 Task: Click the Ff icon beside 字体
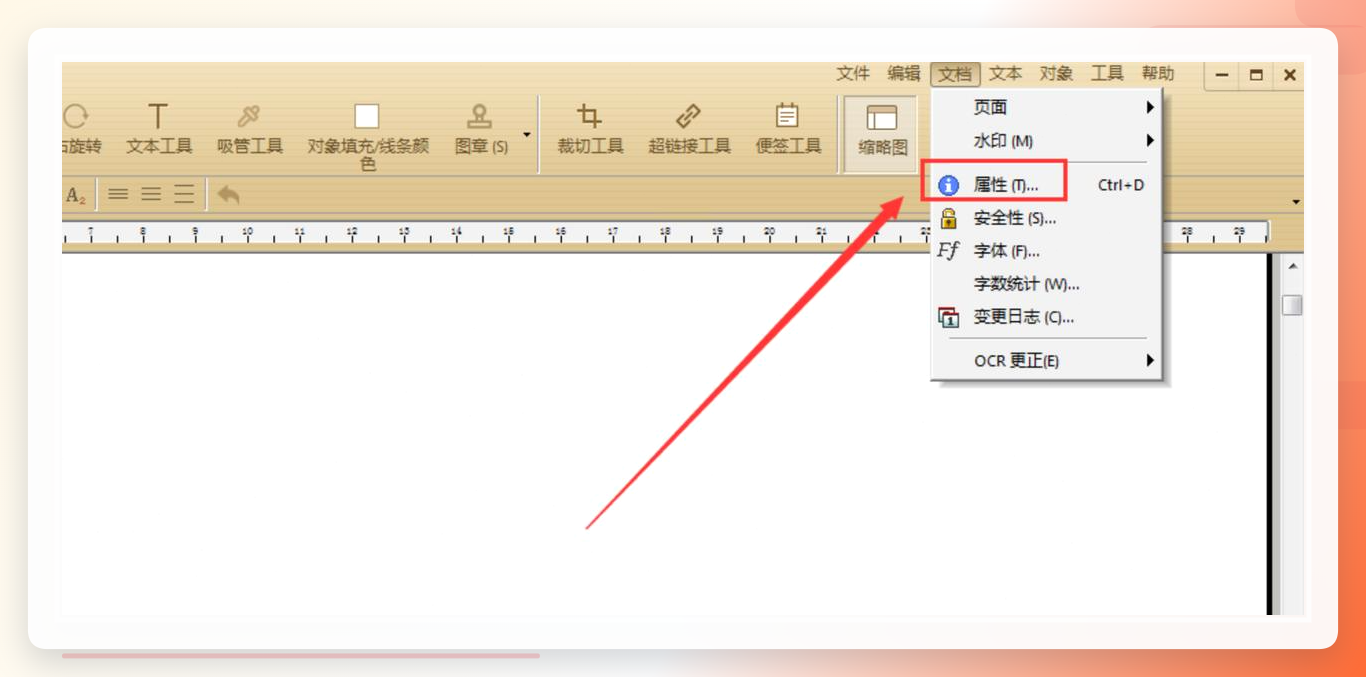948,251
